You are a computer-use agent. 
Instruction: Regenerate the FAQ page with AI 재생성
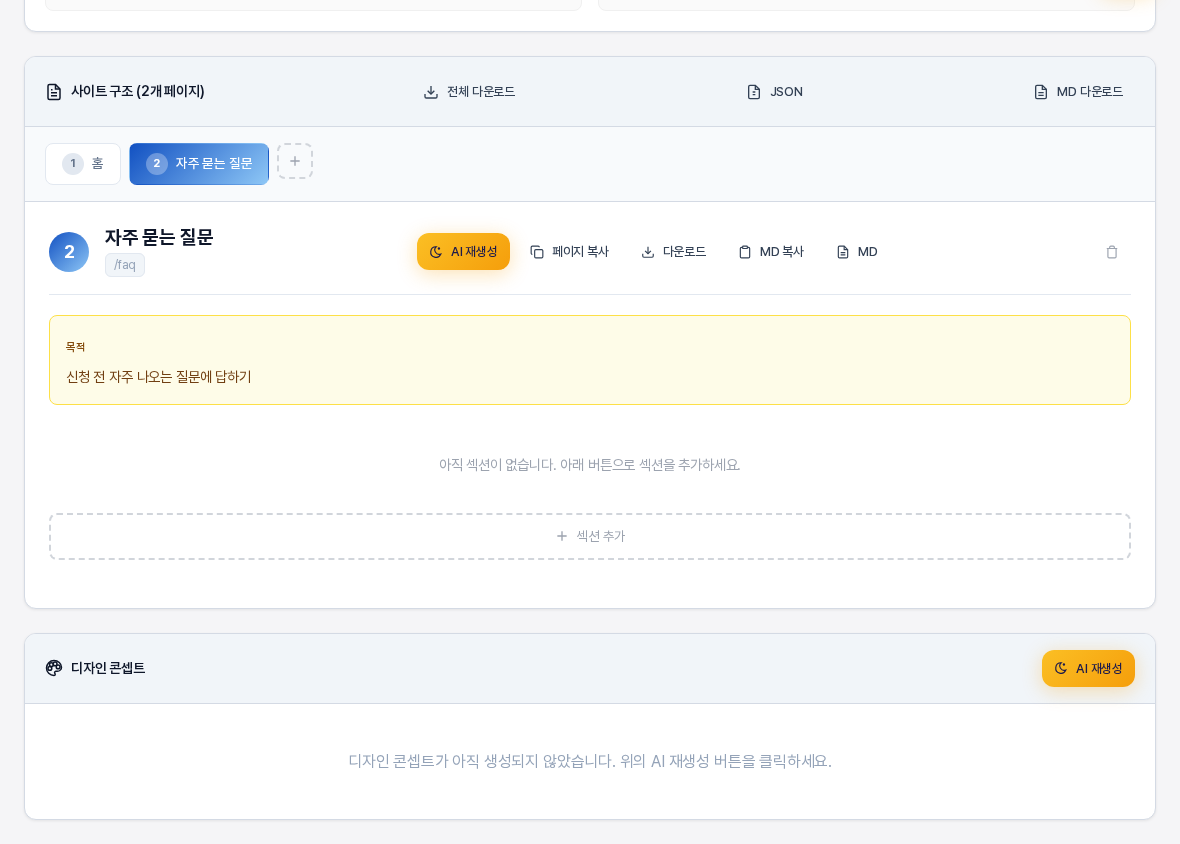tap(464, 252)
